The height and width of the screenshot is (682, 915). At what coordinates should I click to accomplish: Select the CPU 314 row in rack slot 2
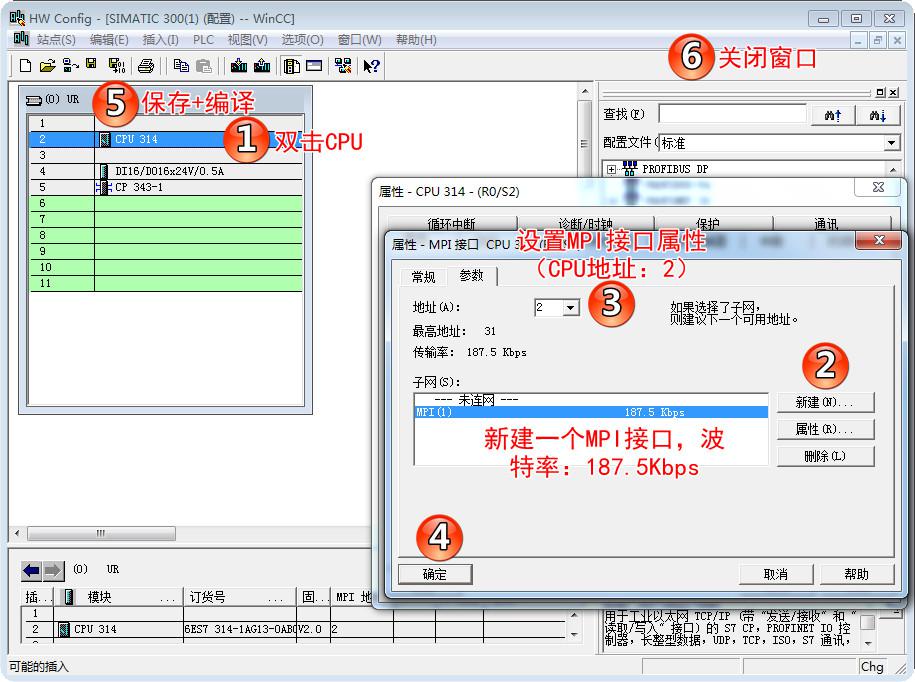coord(166,139)
